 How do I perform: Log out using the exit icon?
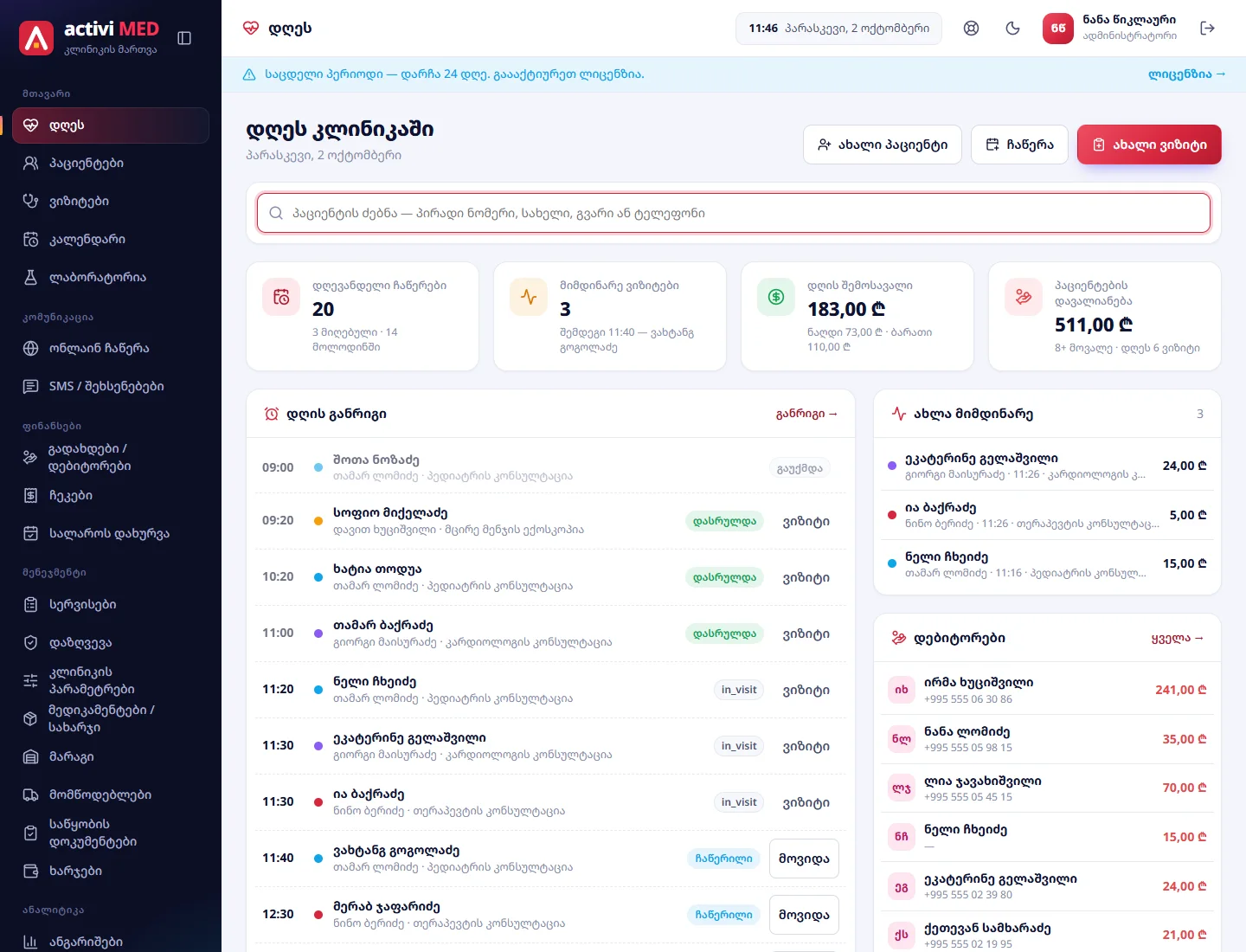(x=1208, y=29)
